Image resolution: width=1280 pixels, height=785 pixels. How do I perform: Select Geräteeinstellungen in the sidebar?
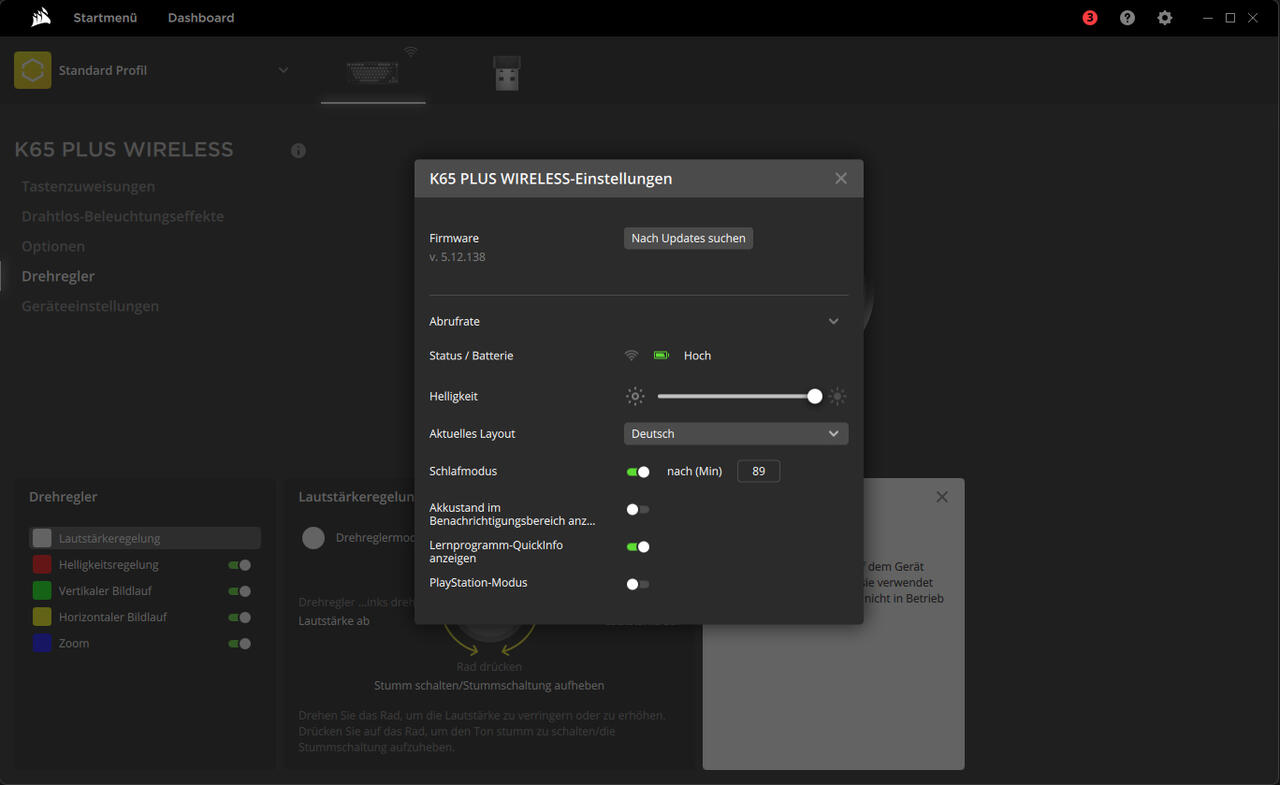[x=90, y=306]
